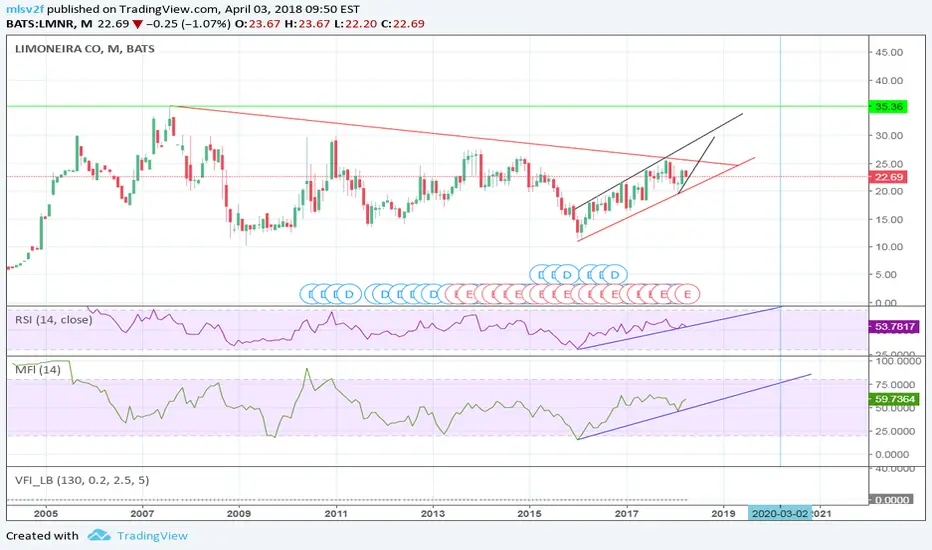
Task: Click the 45.00 price axis label
Action: [889, 52]
